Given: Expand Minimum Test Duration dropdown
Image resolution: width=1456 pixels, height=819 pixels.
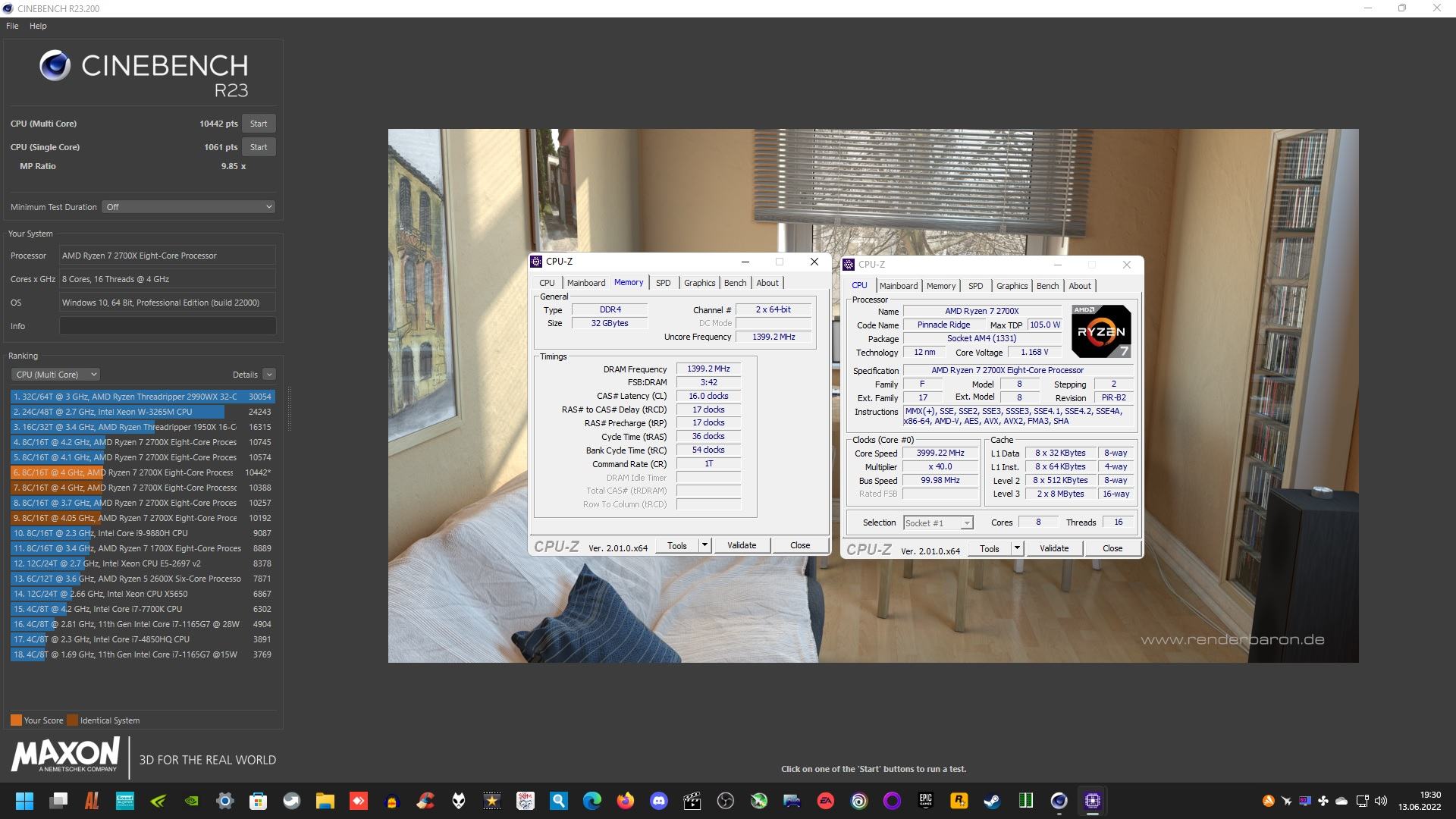Looking at the screenshot, I should pyautogui.click(x=188, y=207).
